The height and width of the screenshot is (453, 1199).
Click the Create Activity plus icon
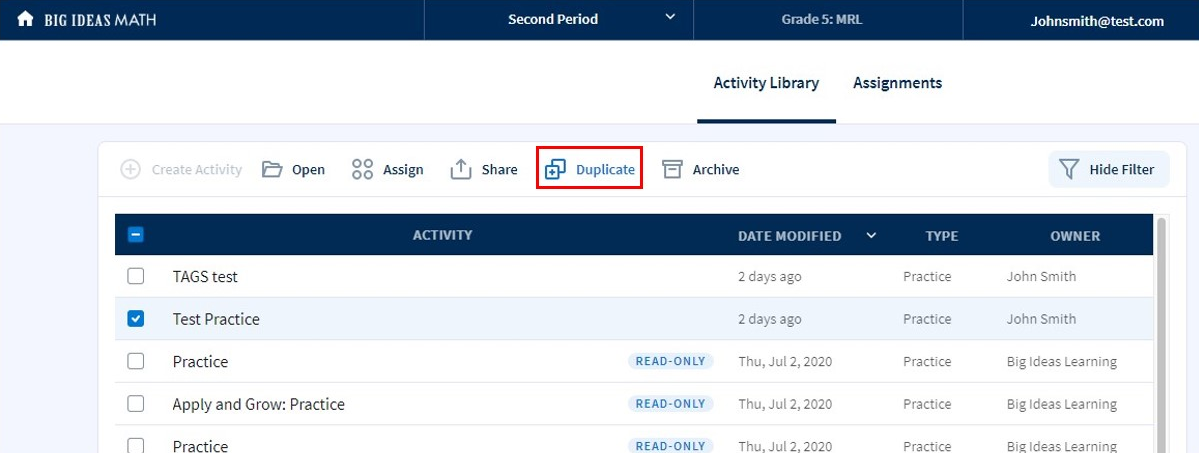130,170
